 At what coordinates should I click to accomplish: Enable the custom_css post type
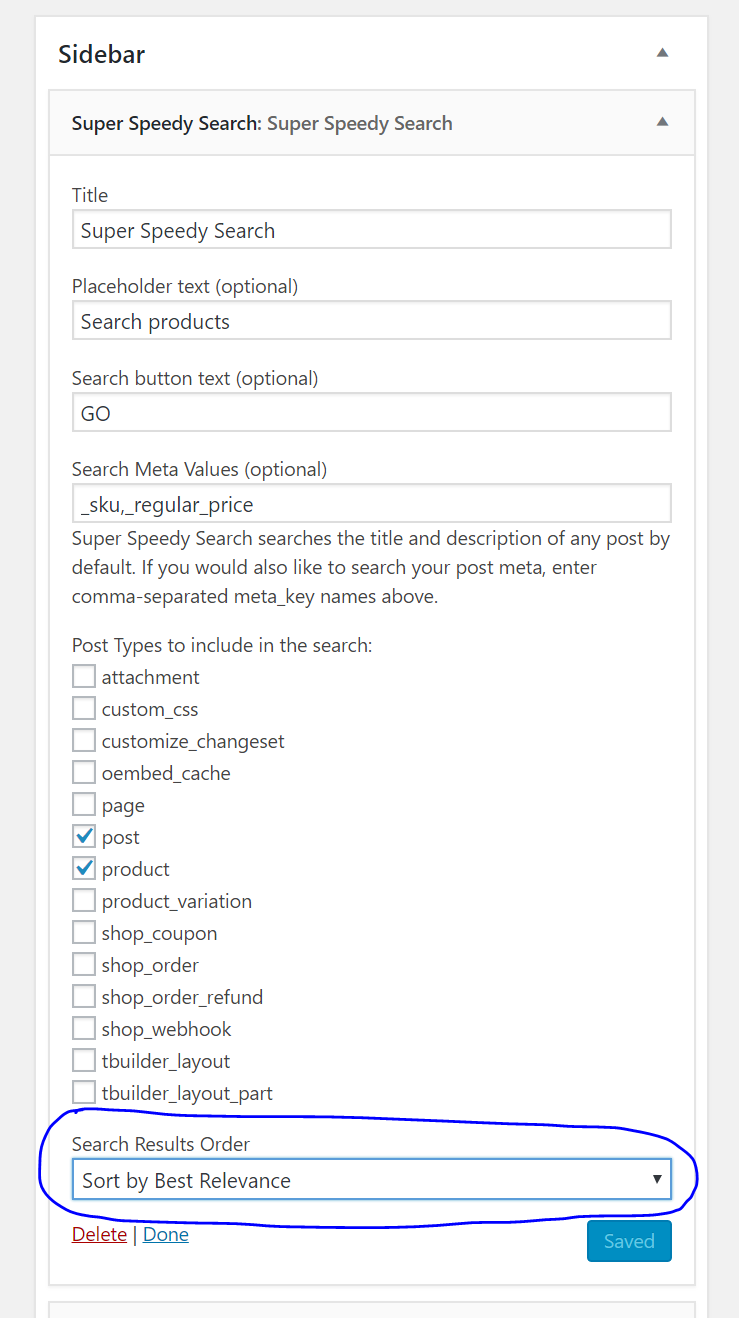(84, 708)
